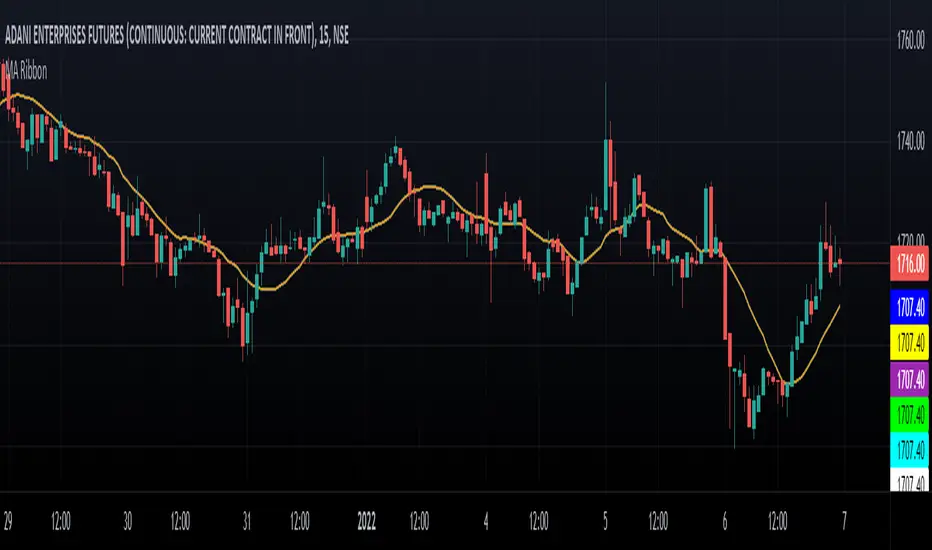Select the blue 1707.40 price tag

point(909,307)
